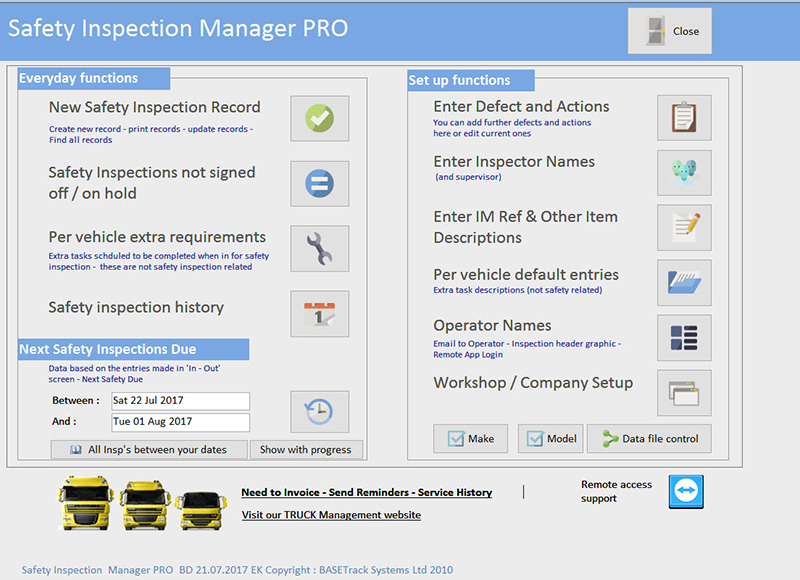Click 'Operator Names' text

click(492, 325)
